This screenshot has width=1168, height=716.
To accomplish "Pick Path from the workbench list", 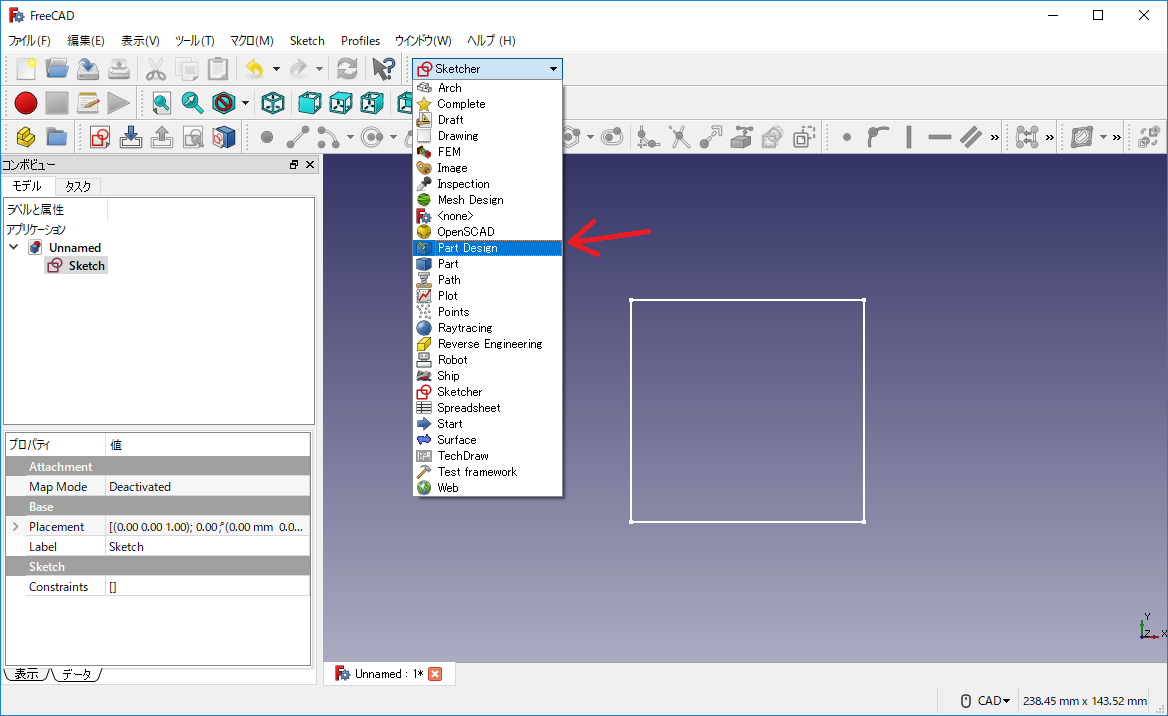I will pos(487,280).
